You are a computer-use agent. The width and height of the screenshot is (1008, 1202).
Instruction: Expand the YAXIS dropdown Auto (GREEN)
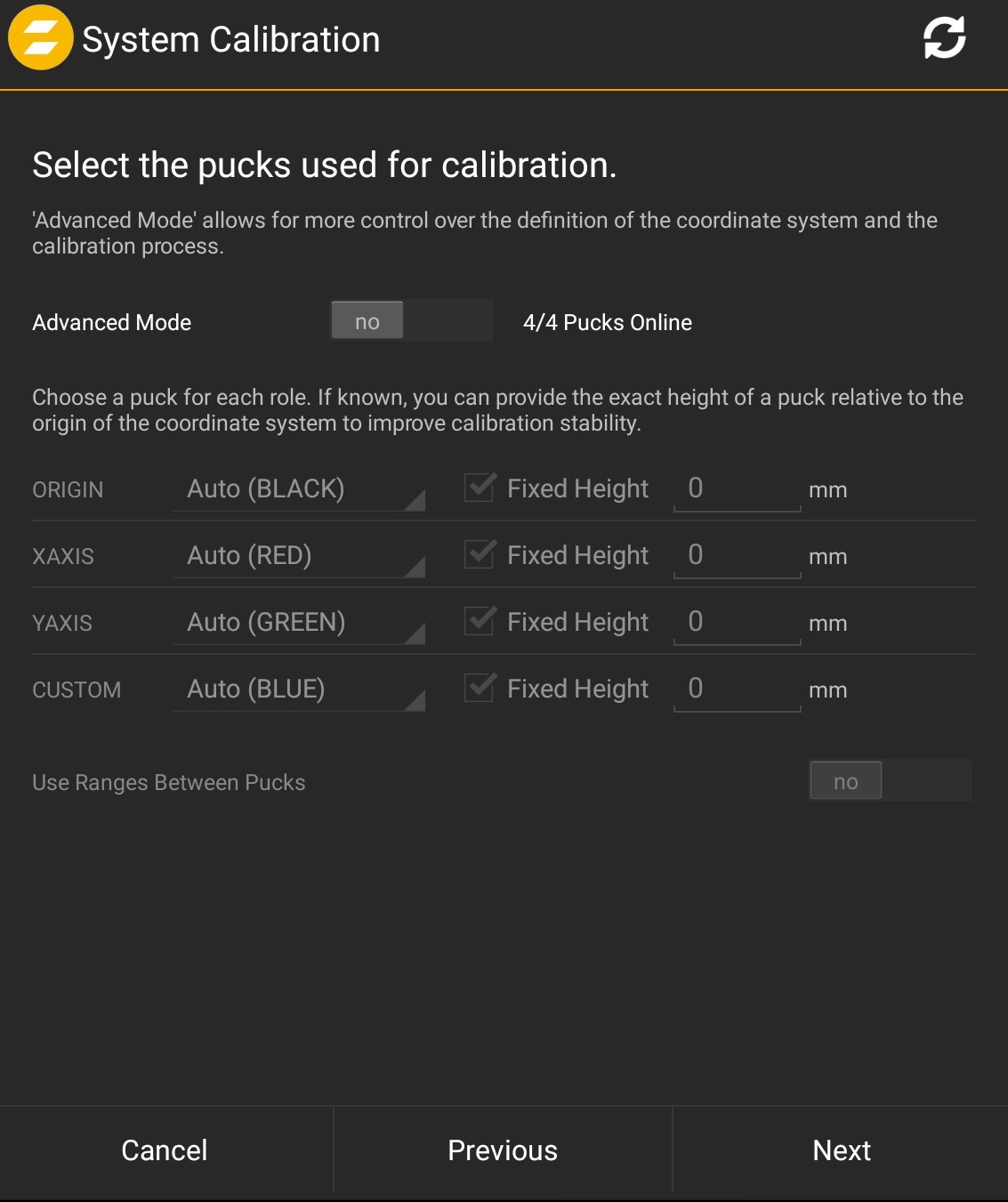(x=299, y=623)
